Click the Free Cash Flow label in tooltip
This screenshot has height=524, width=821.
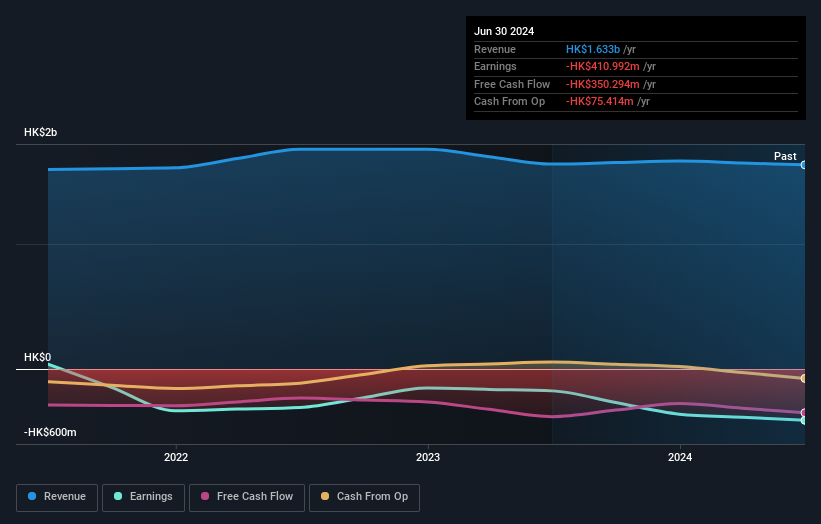[x=512, y=84]
